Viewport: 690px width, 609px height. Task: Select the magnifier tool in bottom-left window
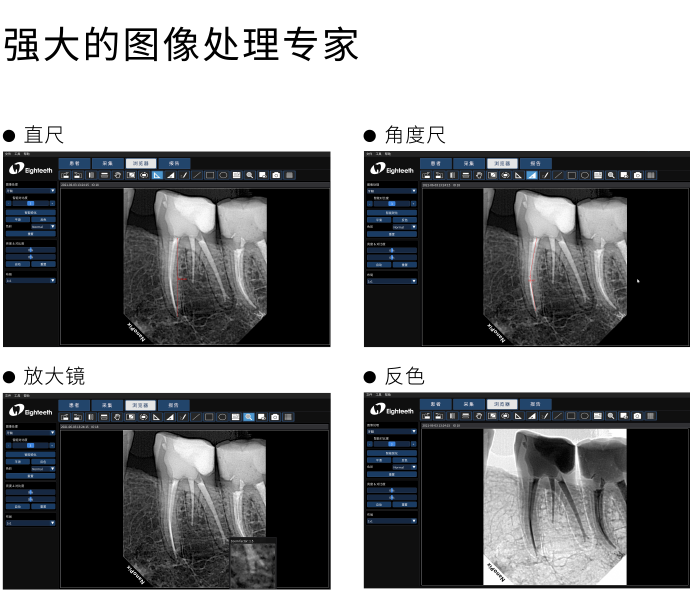pyautogui.click(x=249, y=416)
